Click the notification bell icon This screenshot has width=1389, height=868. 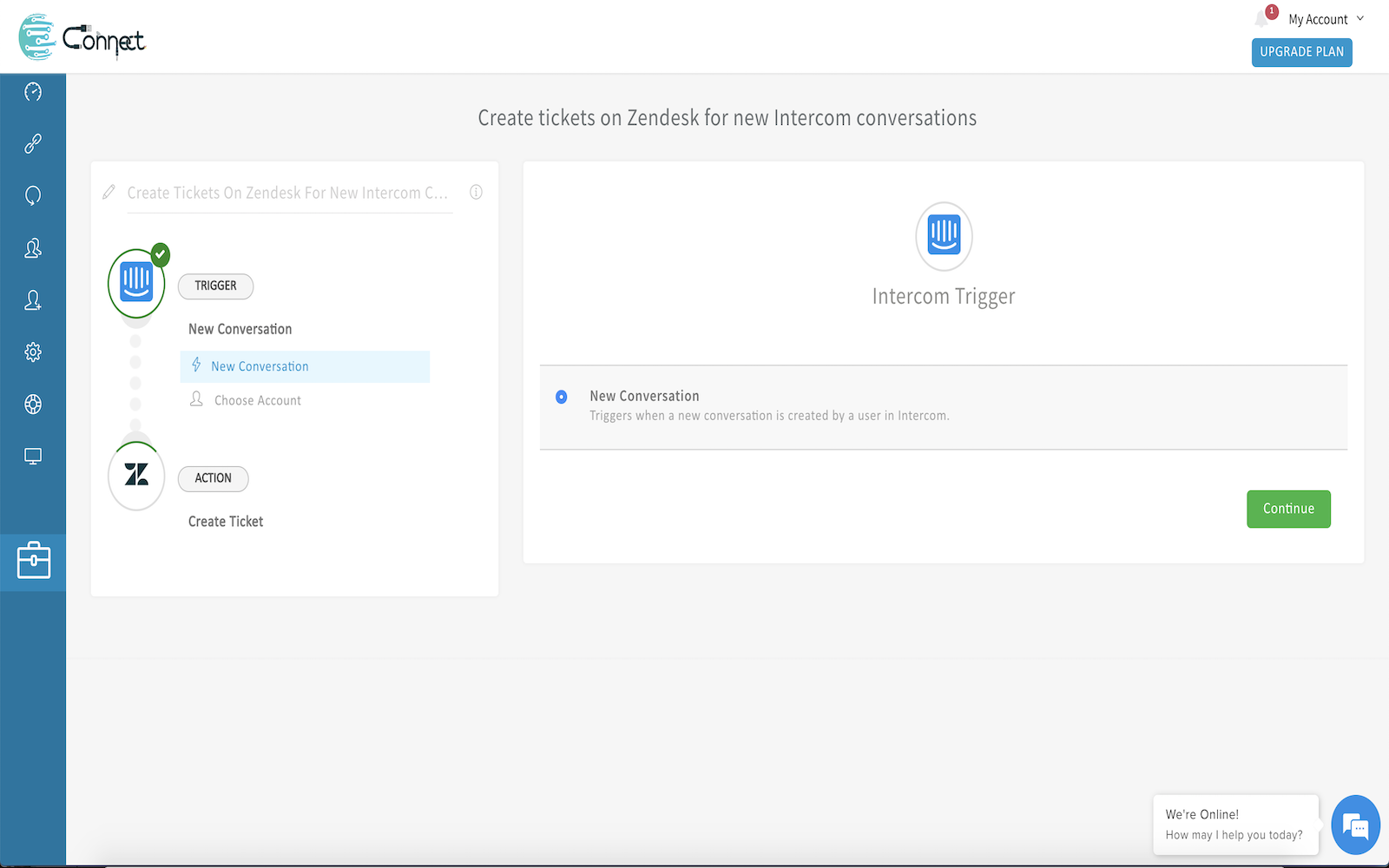1262,19
